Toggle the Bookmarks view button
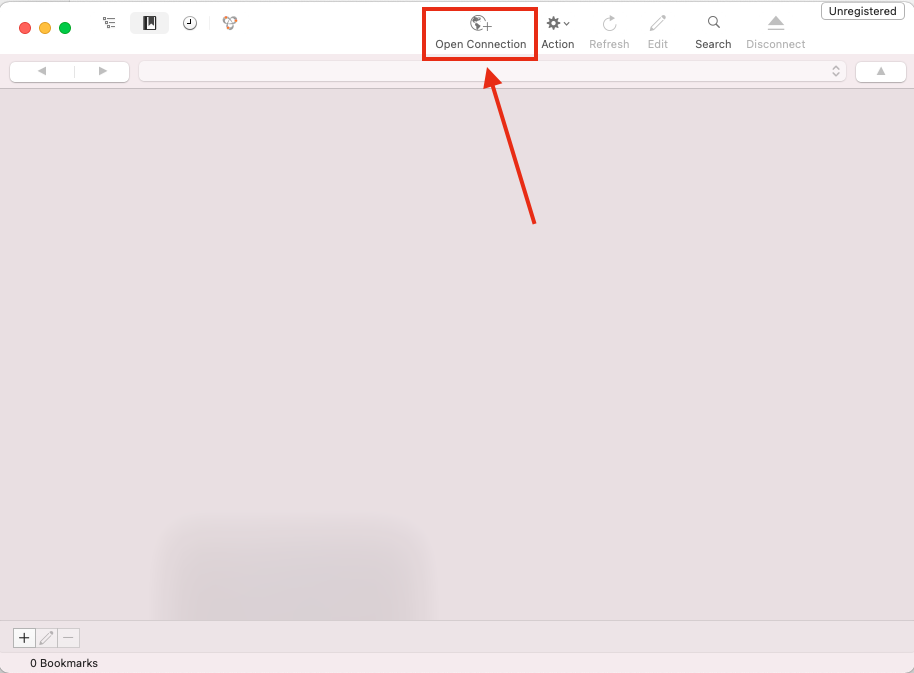The height and width of the screenshot is (673, 914). 150,23
